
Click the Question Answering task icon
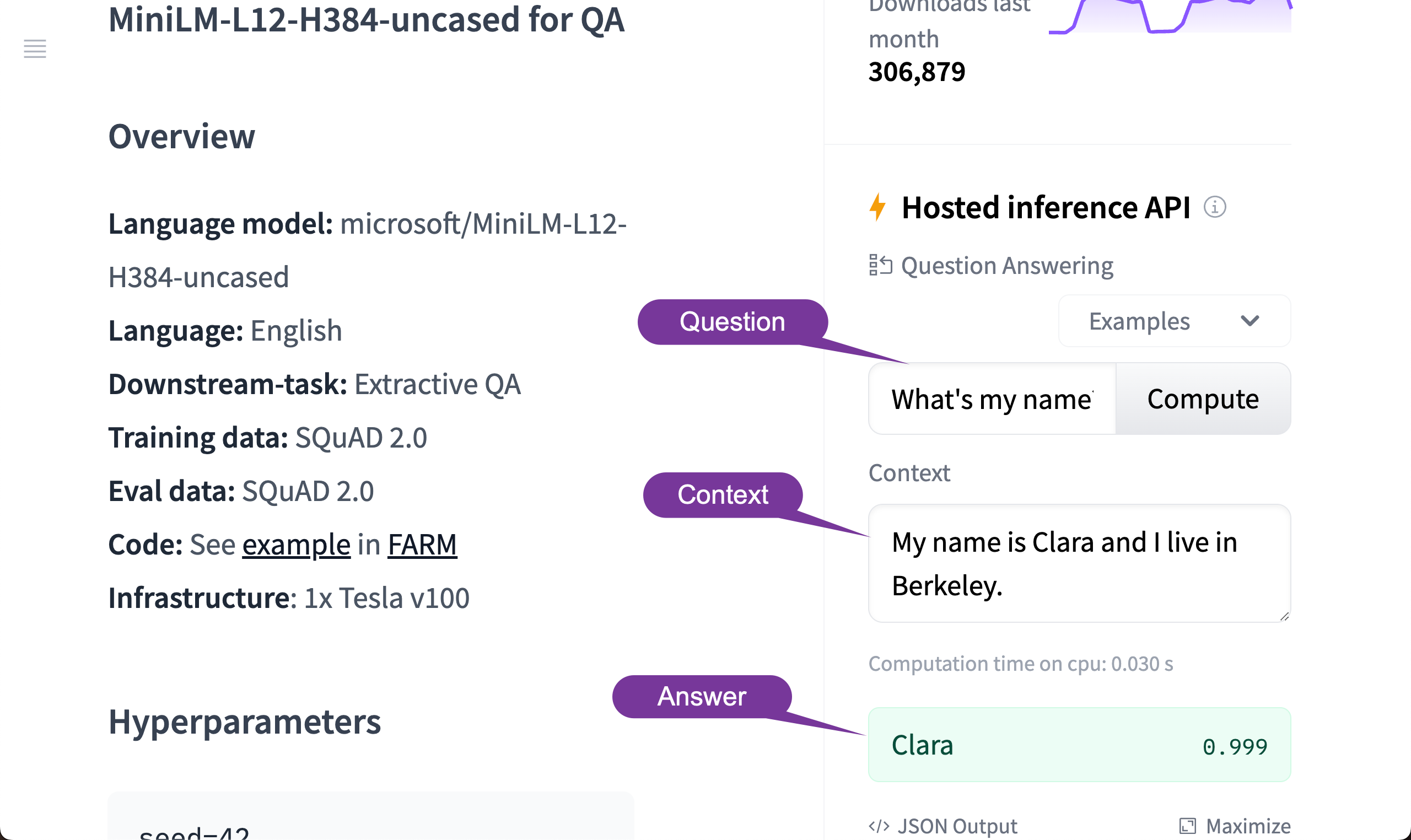pos(880,265)
